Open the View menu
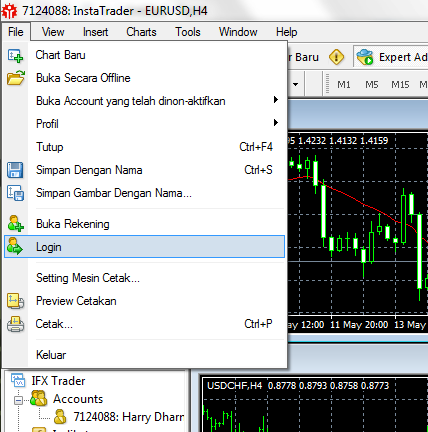This screenshot has height=432, width=428. tap(53, 32)
